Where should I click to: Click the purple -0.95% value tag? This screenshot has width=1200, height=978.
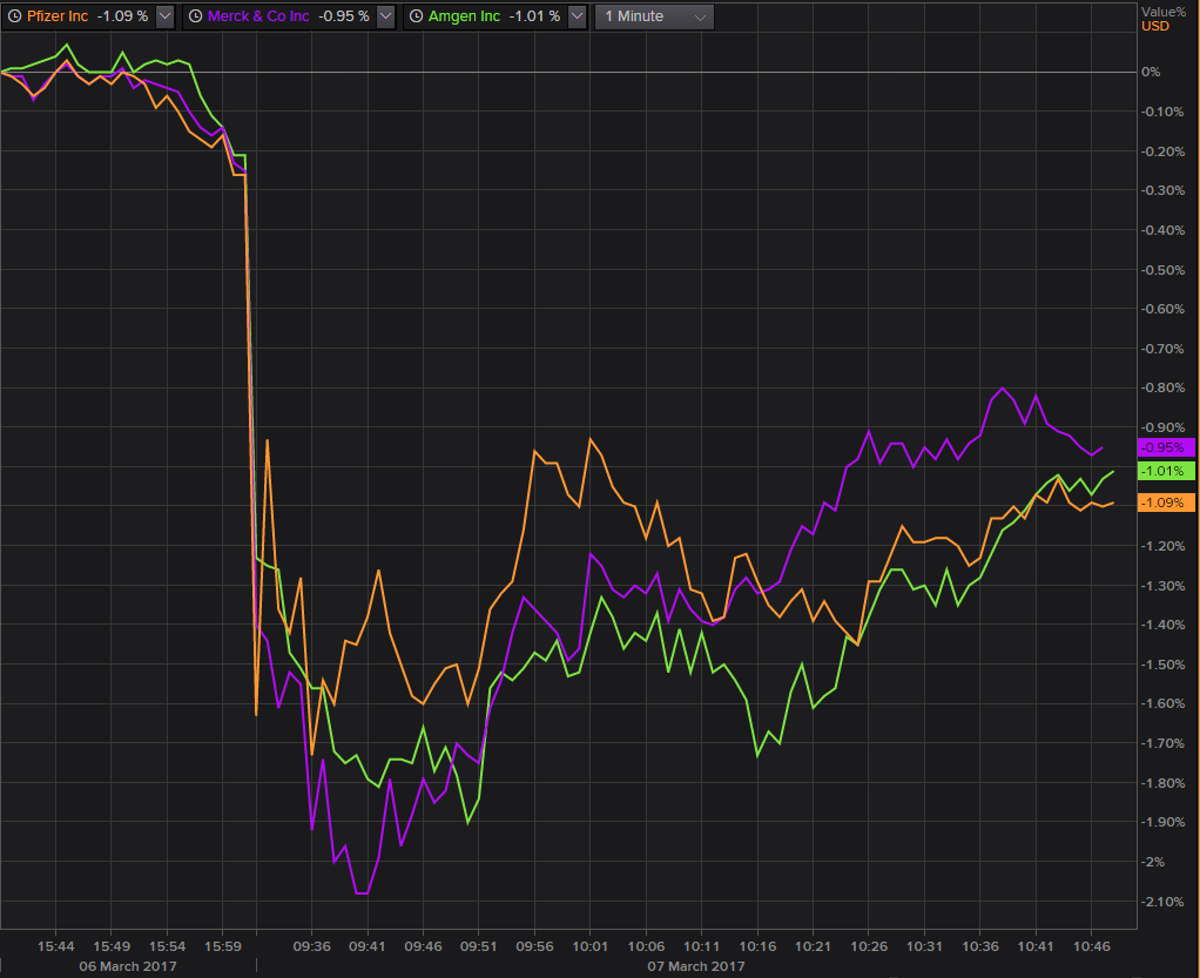pos(1163,448)
